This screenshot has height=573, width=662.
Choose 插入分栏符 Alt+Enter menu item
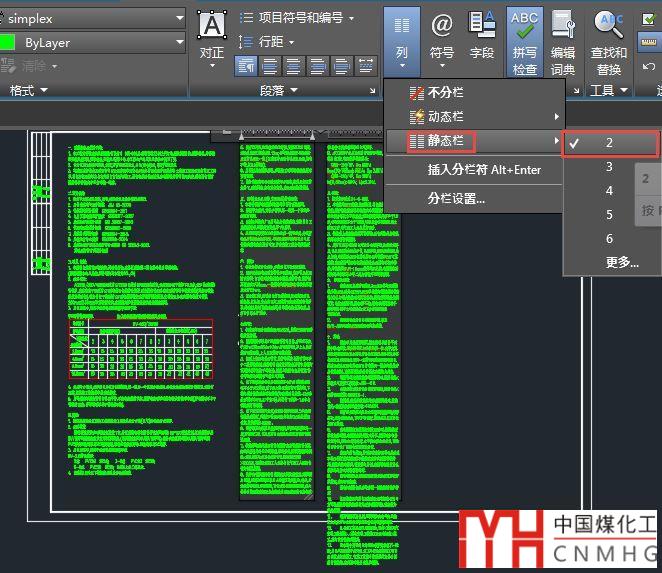[x=484, y=170]
